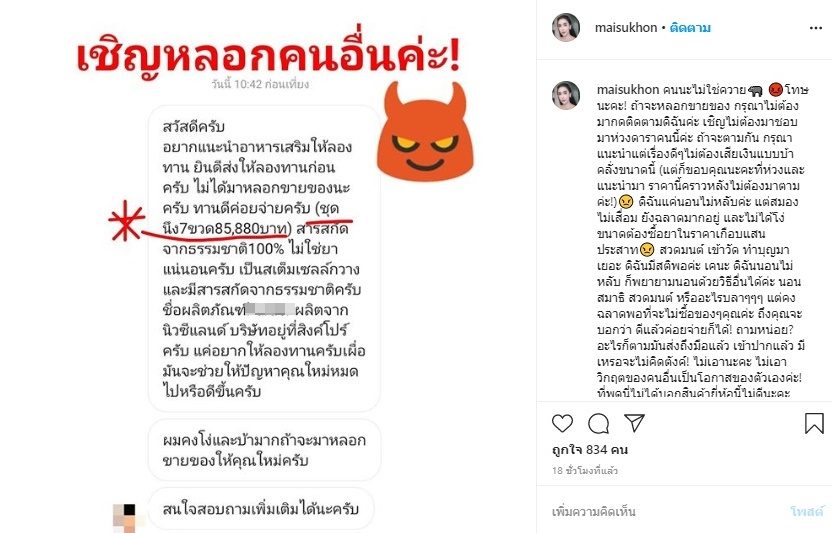View ถูกใจ 834 คน likes list
This screenshot has height=533, width=832.
[590, 450]
